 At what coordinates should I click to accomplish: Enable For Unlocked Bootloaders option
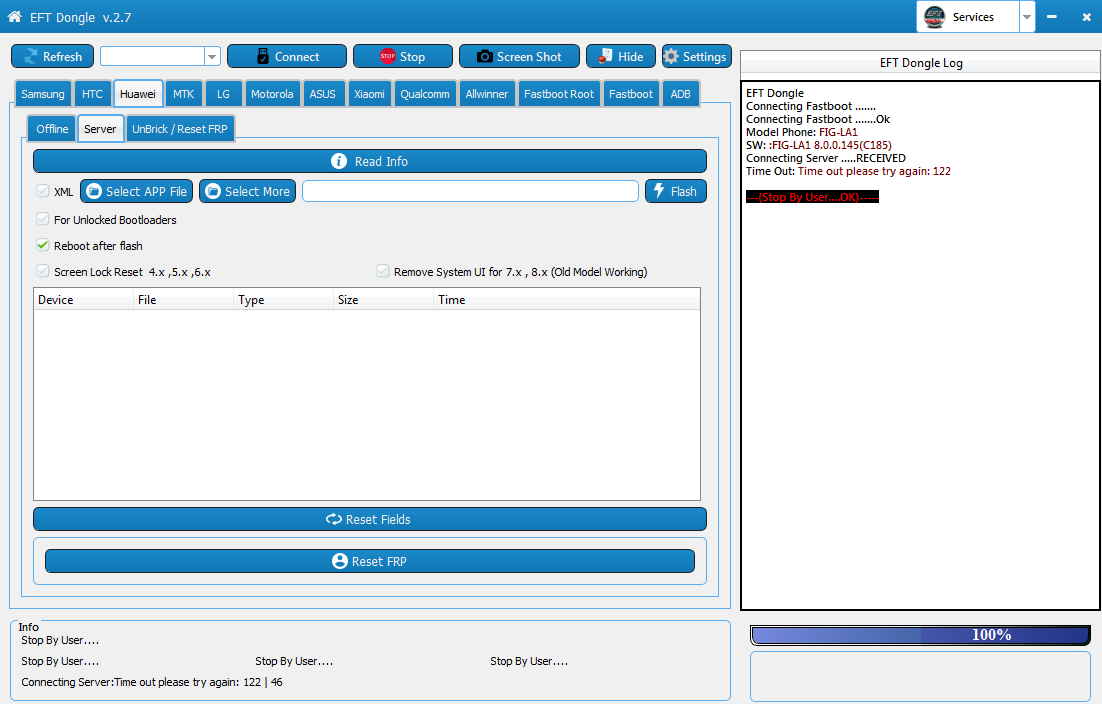tap(43, 219)
